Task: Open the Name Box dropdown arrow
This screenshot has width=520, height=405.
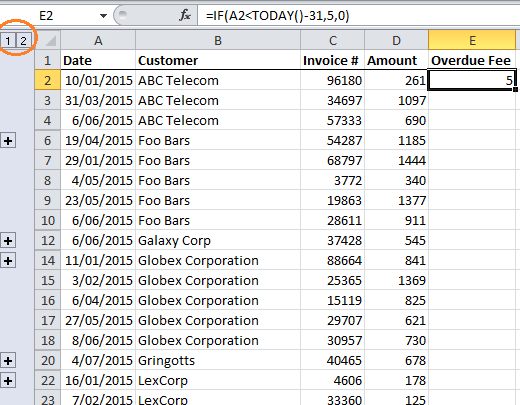Action: [103, 16]
